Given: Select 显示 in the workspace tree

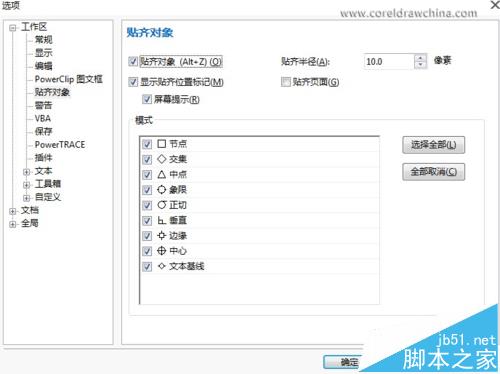Looking at the screenshot, I should [44, 53].
